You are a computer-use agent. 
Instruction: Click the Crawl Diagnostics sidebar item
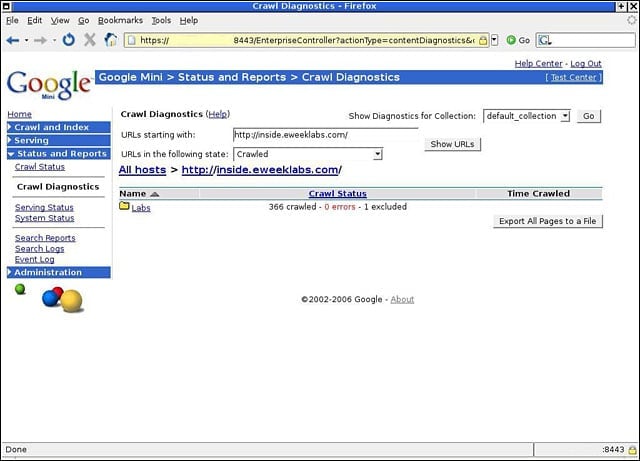point(58,187)
